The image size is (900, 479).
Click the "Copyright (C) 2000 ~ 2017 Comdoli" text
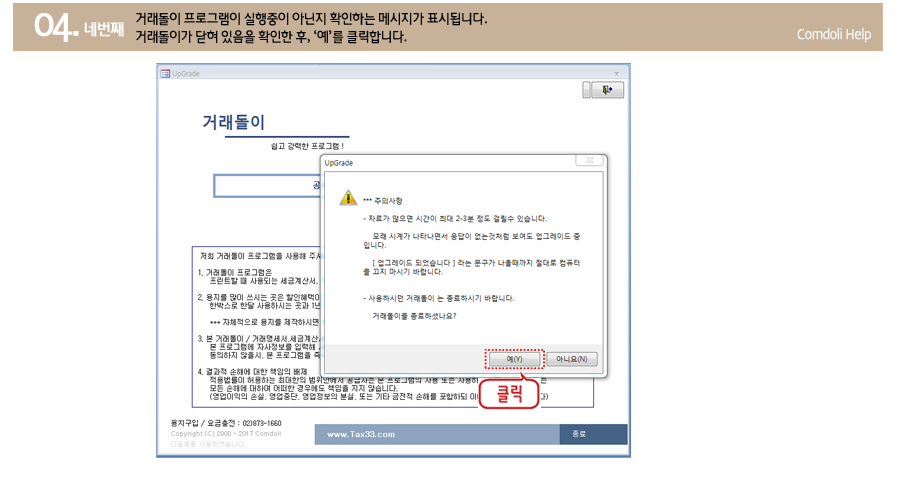point(226,434)
